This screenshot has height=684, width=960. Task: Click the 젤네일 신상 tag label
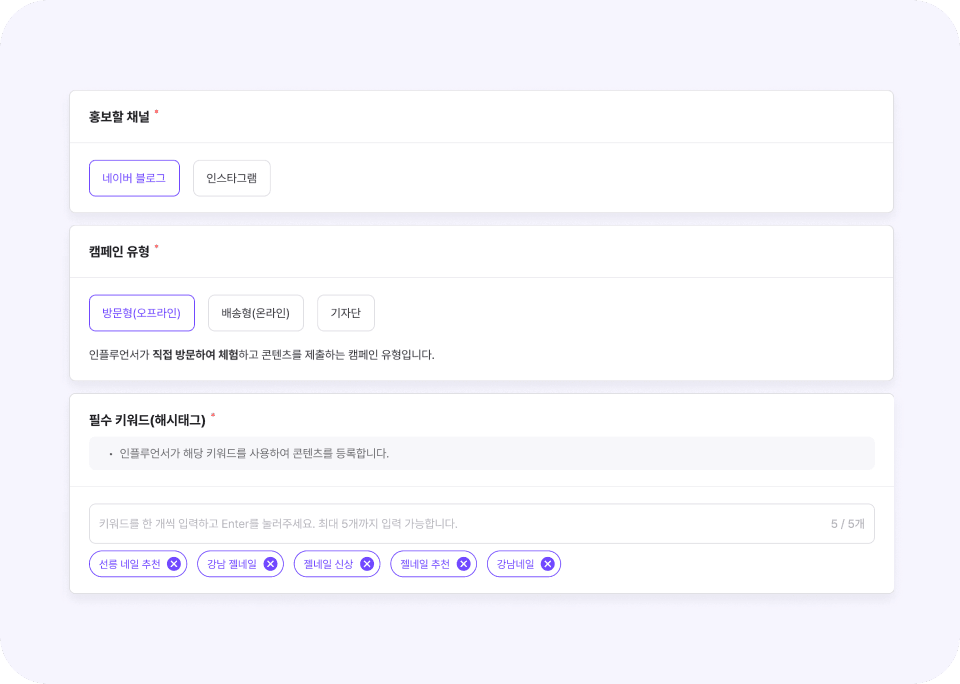click(329, 564)
